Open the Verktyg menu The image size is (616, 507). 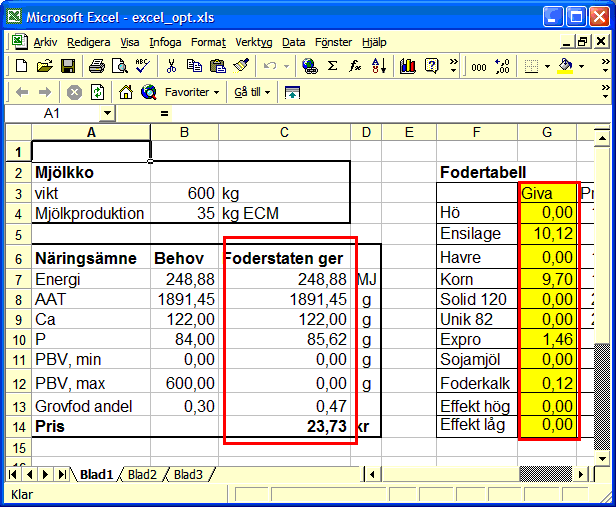tap(253, 42)
